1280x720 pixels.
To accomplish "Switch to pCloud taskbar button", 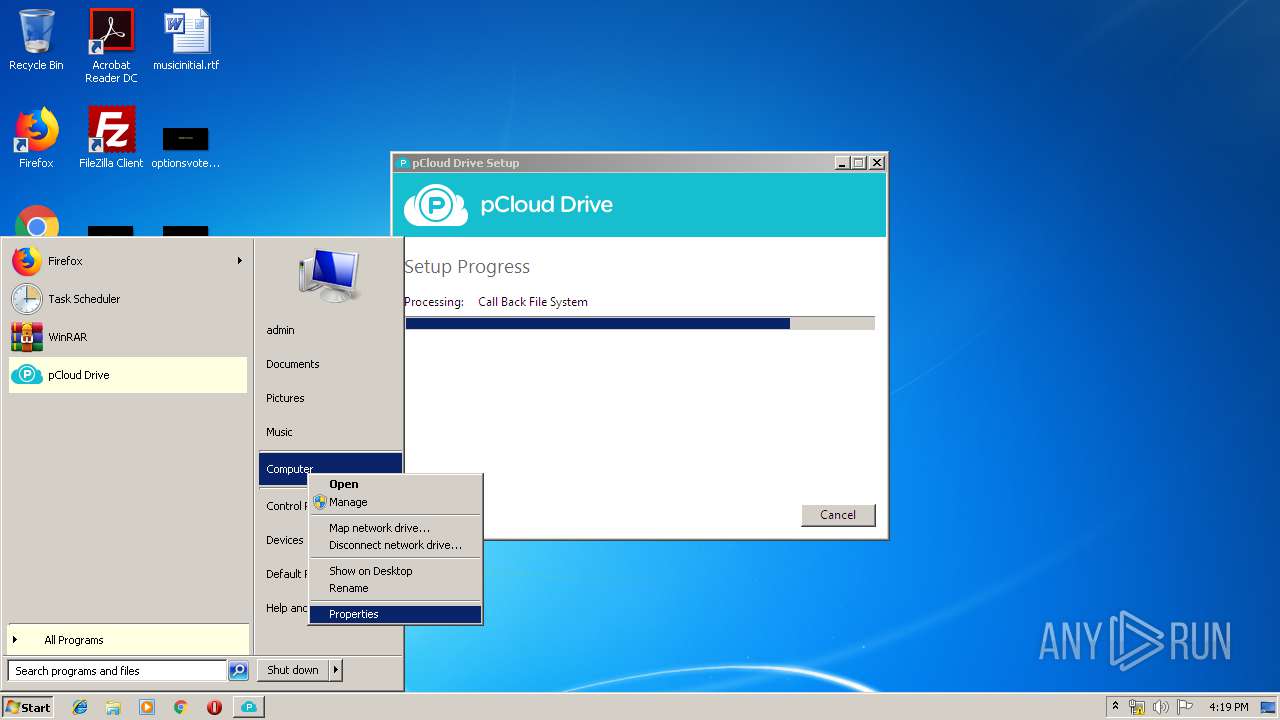I will click(249, 707).
